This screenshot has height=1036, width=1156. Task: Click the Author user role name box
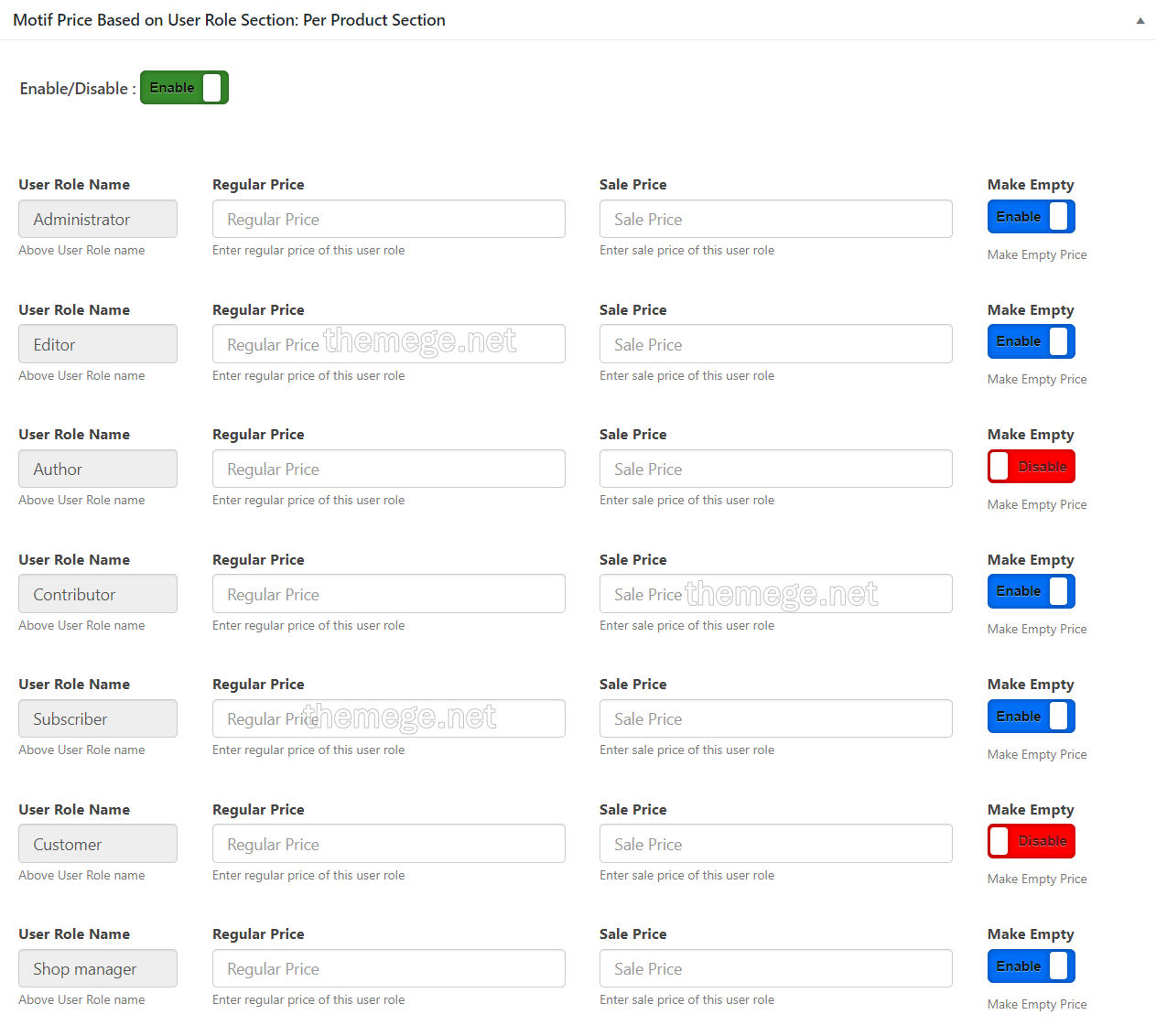[98, 469]
